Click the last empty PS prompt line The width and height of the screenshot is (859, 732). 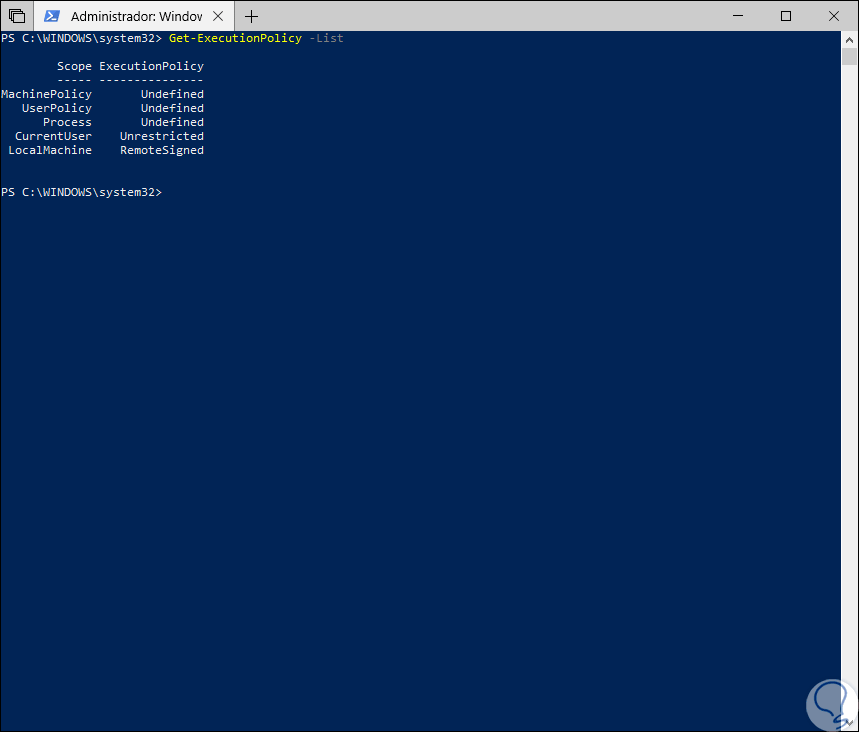click(x=82, y=192)
